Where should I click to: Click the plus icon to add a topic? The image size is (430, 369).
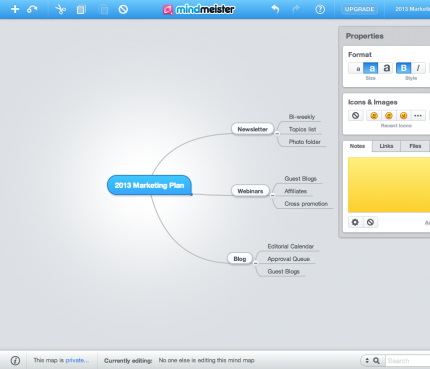click(x=15, y=9)
